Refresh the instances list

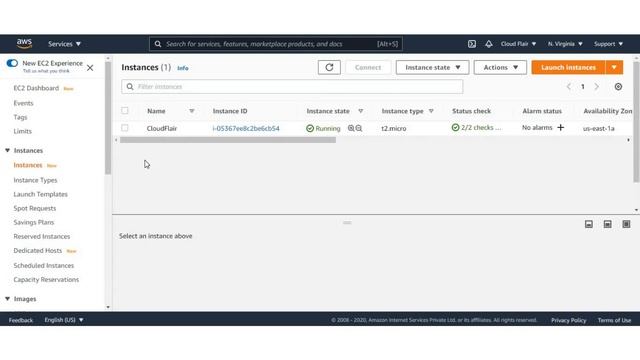329,67
